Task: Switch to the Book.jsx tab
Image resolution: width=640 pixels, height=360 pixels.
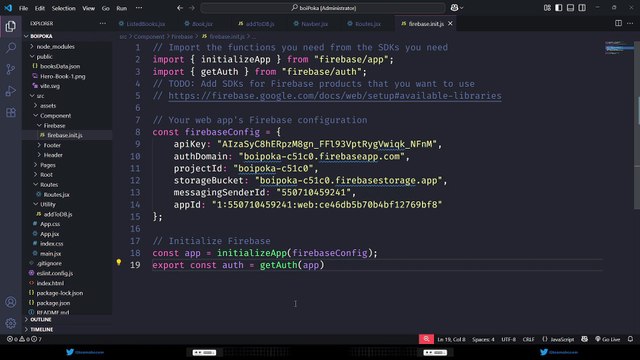Action: [198, 24]
